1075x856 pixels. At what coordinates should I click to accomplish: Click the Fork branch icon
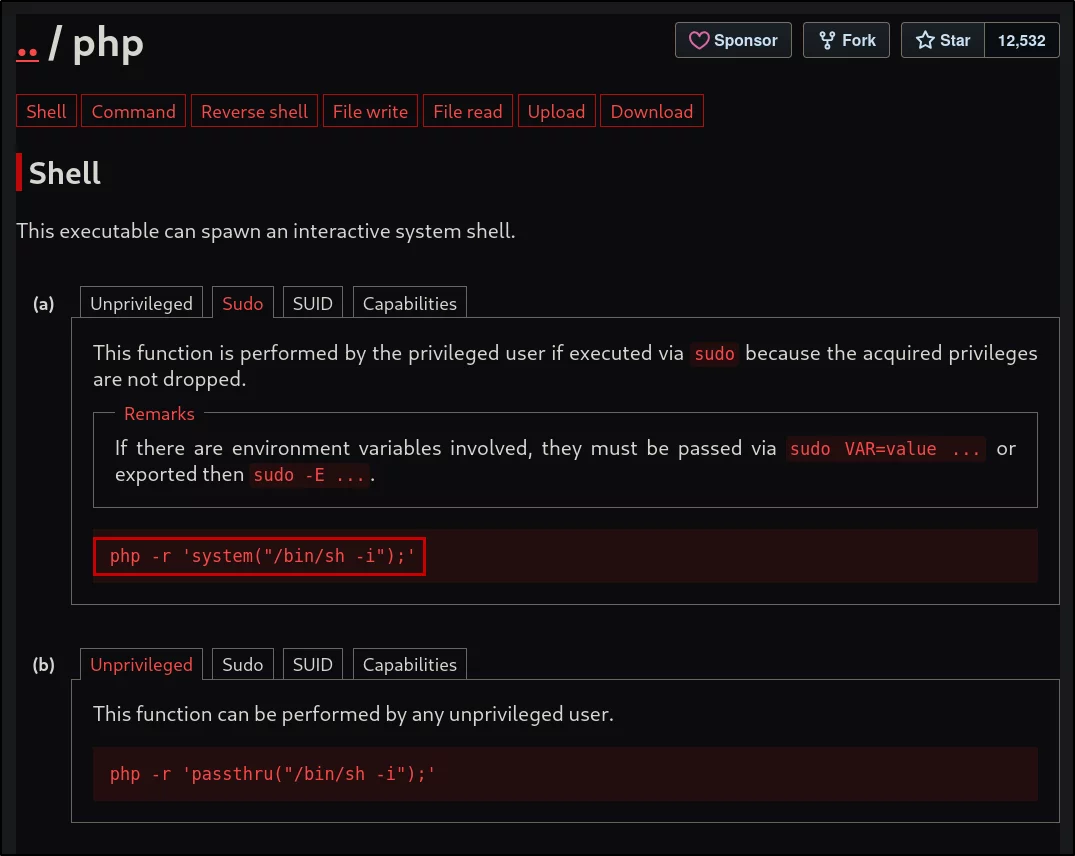coord(827,40)
